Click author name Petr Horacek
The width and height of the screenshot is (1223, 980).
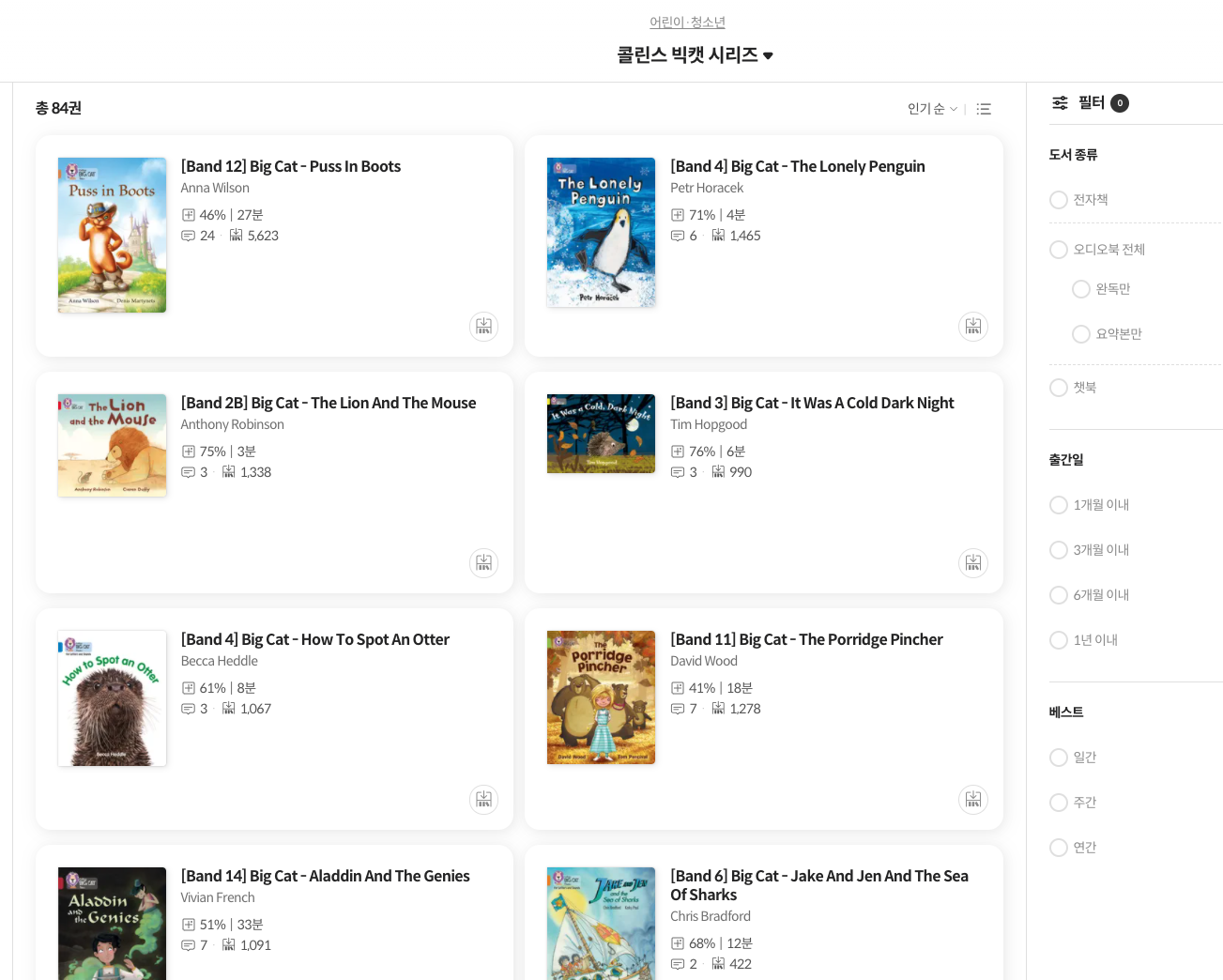[707, 188]
